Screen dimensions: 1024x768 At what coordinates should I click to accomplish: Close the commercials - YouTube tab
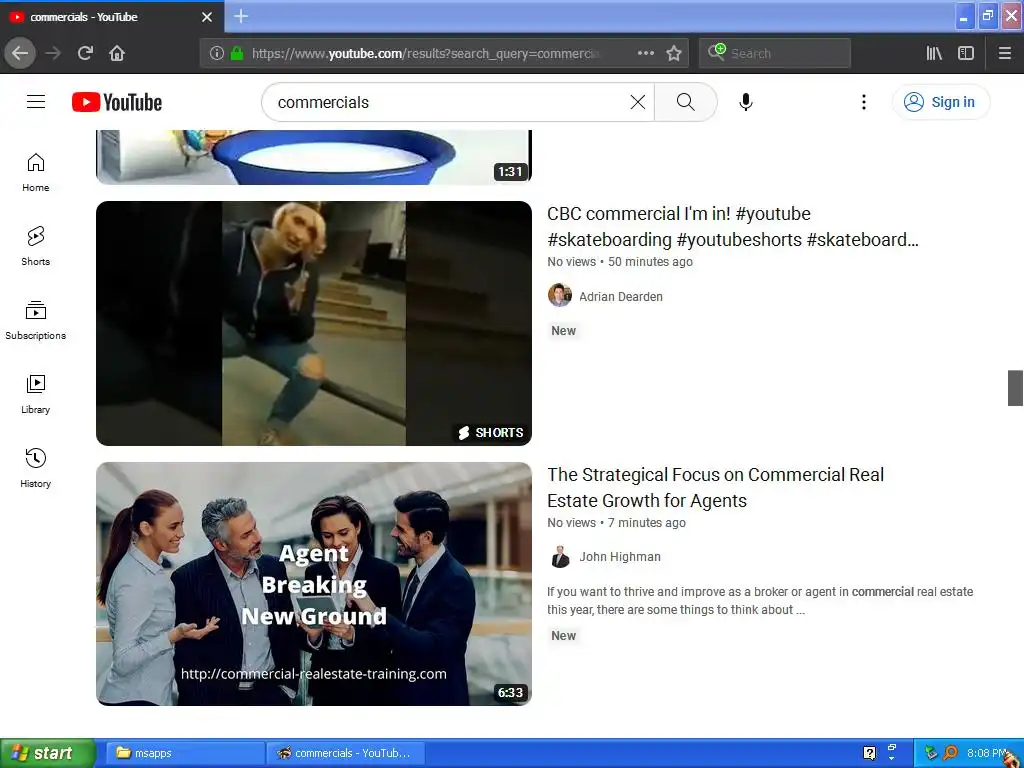pyautogui.click(x=207, y=17)
